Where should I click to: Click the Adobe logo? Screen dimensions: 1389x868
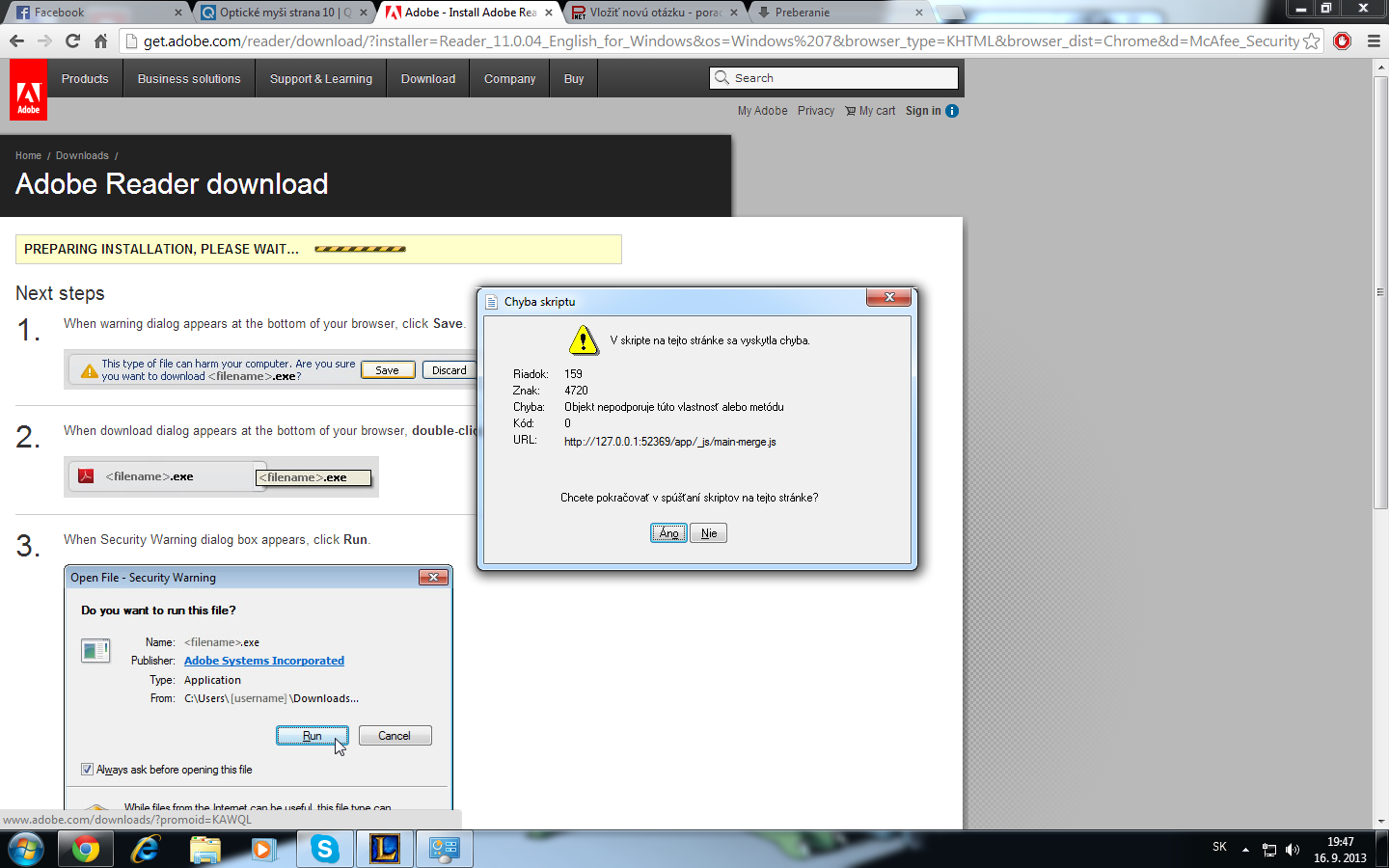(28, 90)
